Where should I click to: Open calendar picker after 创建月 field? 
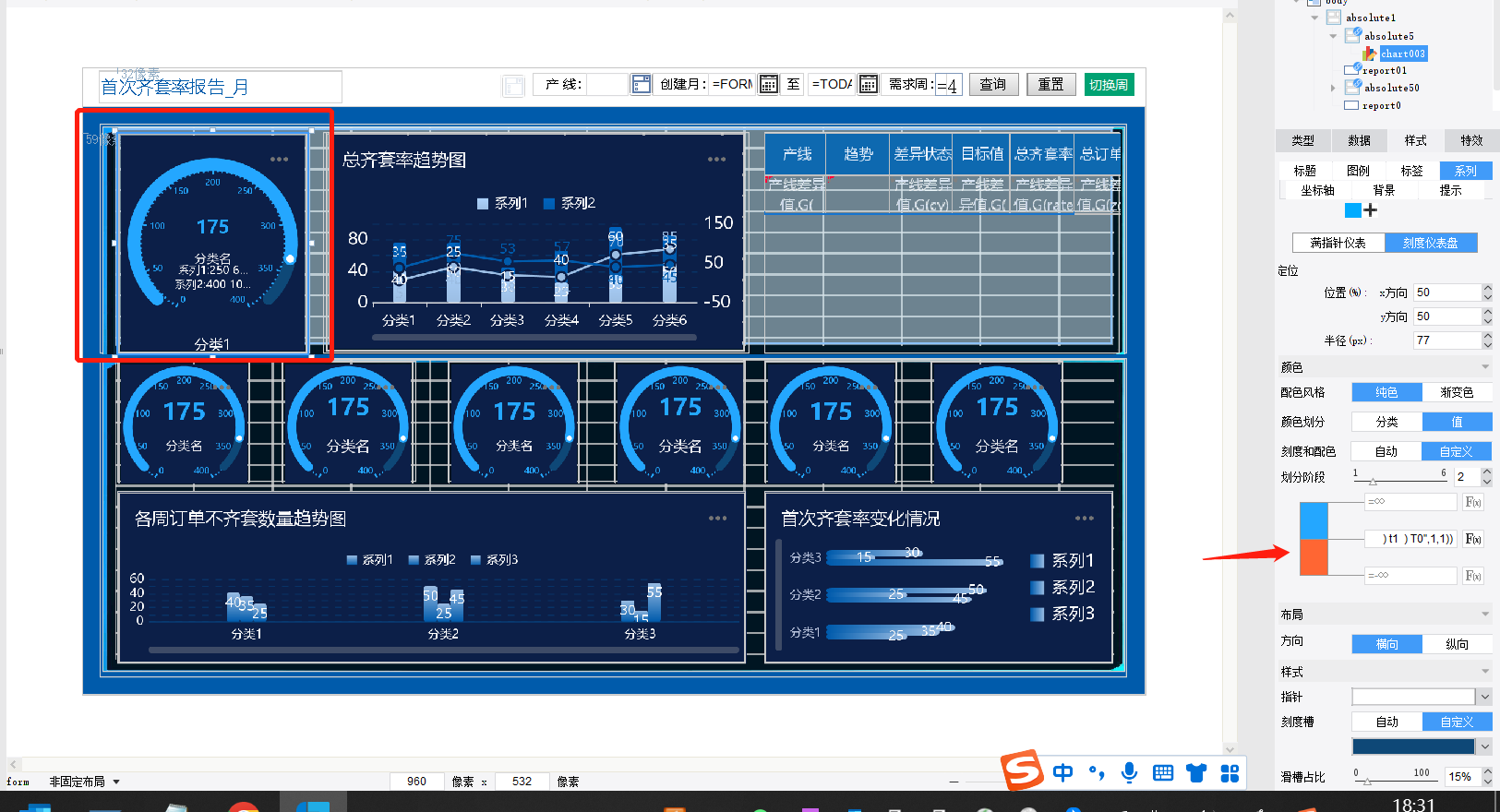coord(768,85)
